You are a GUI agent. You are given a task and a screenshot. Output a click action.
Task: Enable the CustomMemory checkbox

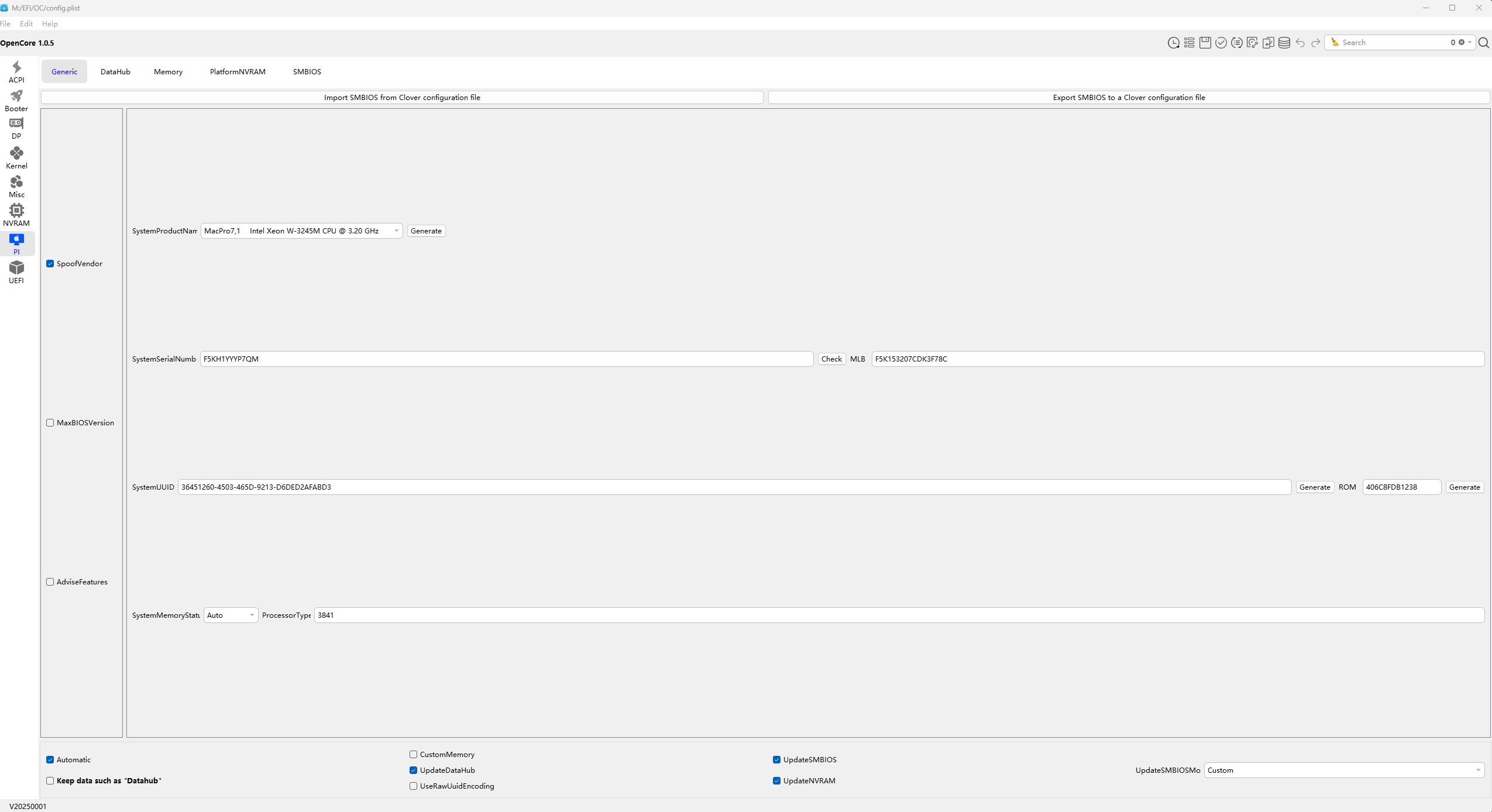[x=413, y=755]
